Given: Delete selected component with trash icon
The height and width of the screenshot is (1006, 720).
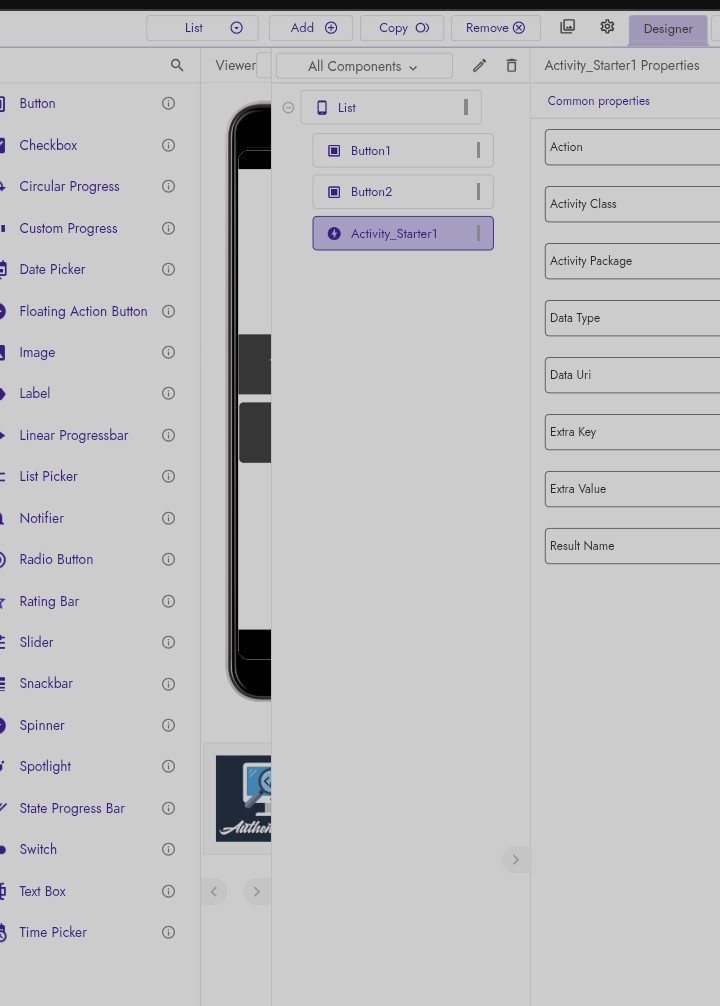Looking at the screenshot, I should pos(511,65).
